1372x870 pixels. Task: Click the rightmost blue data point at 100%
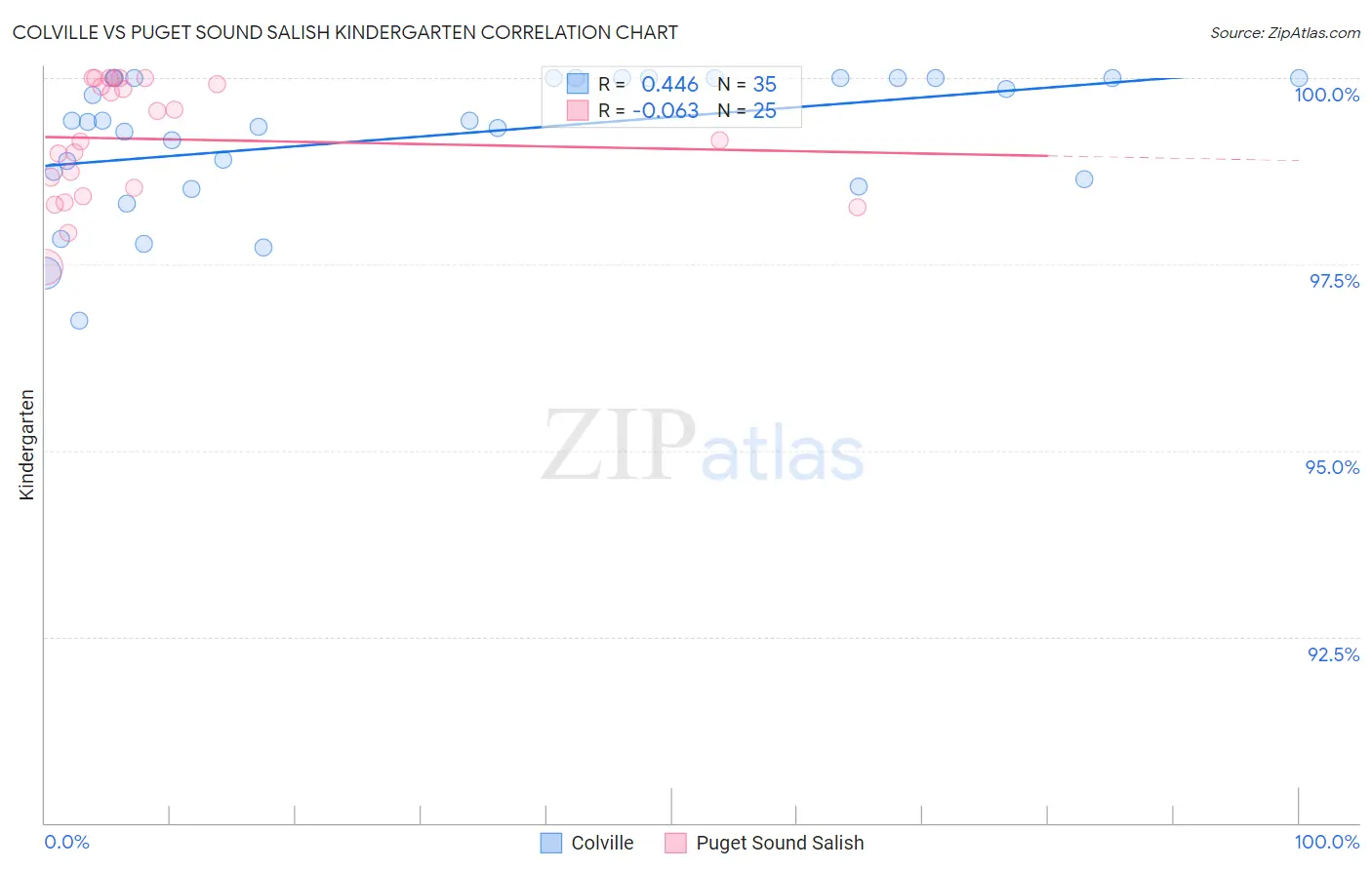coord(1299,78)
